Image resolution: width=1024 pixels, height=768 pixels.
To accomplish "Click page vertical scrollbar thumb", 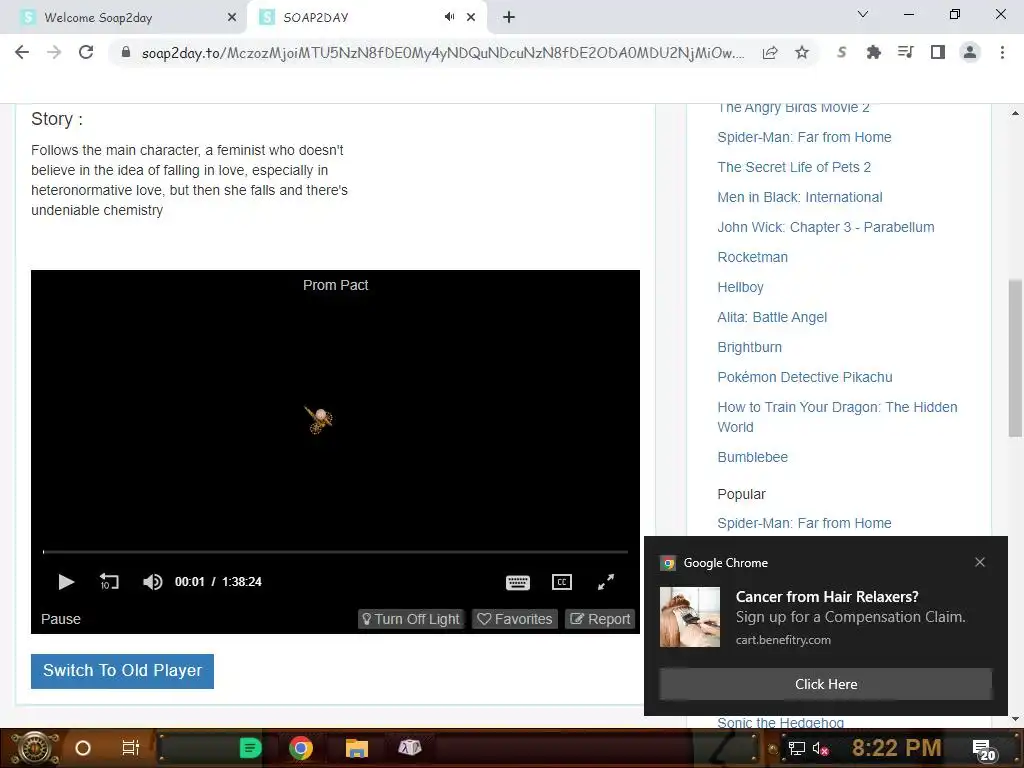I will tap(1015, 358).
